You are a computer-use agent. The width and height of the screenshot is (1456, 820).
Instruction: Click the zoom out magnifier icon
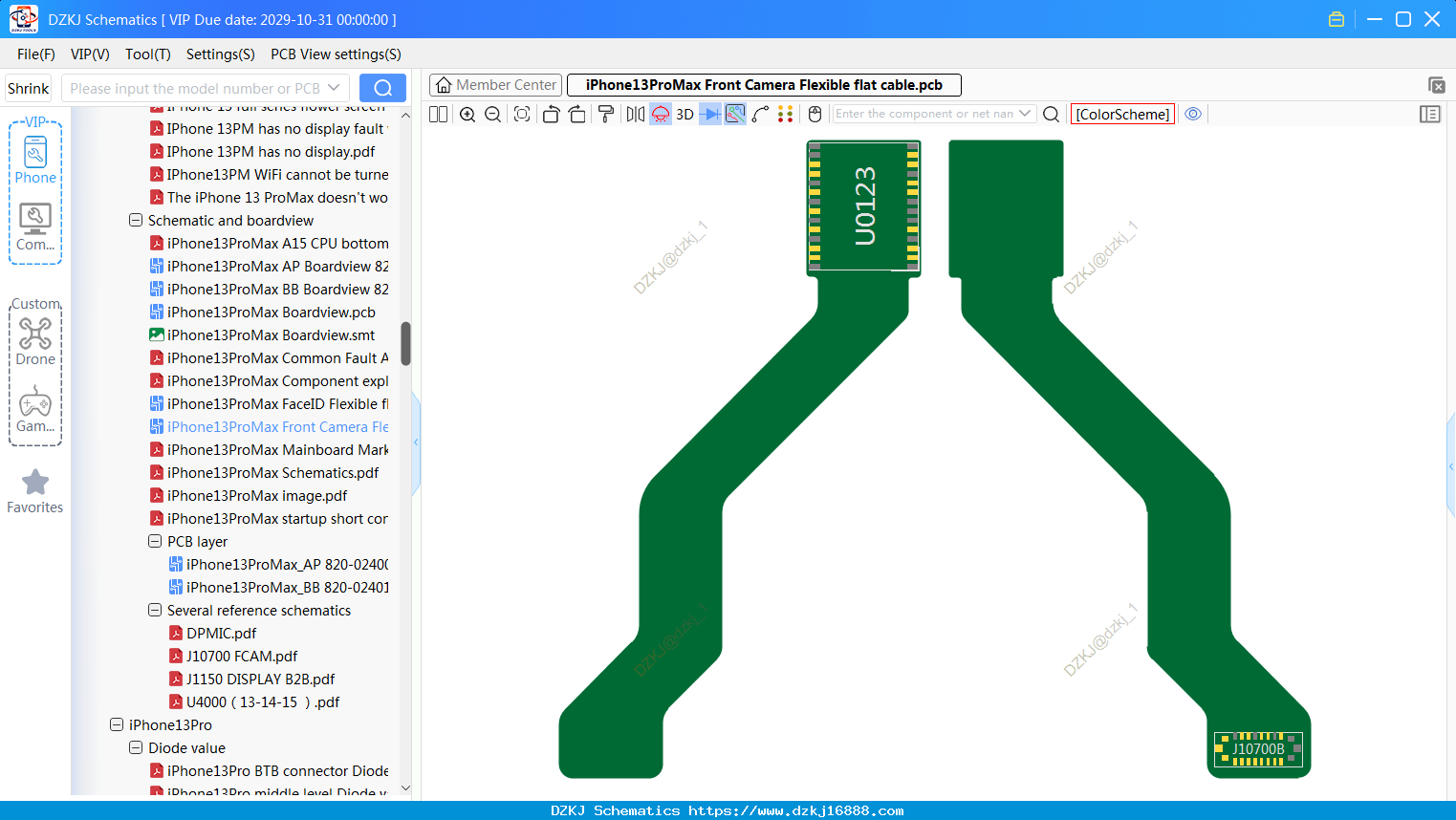[493, 114]
